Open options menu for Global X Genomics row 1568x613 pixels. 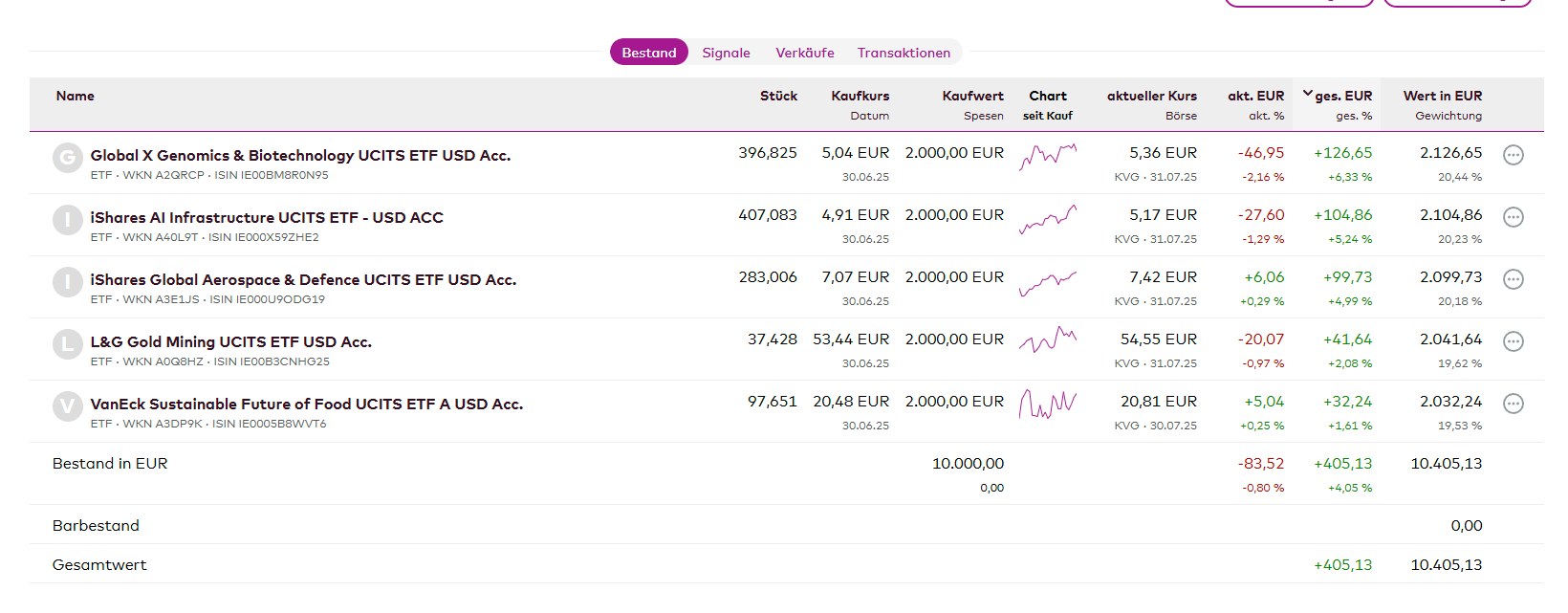[1513, 155]
